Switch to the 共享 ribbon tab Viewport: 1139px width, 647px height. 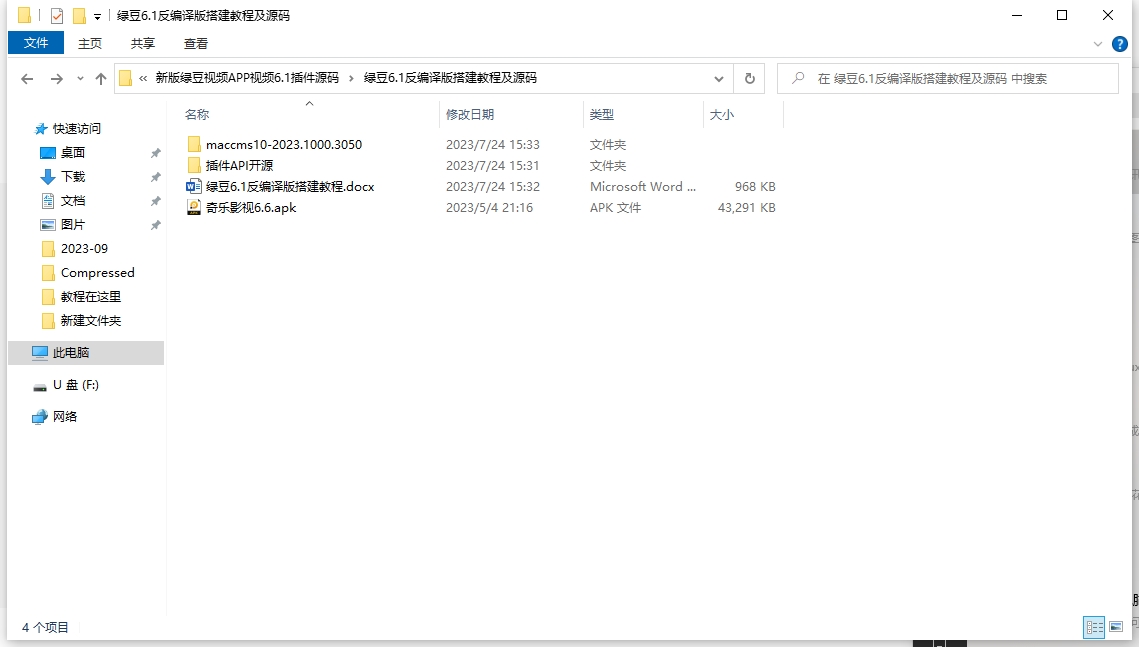(142, 44)
